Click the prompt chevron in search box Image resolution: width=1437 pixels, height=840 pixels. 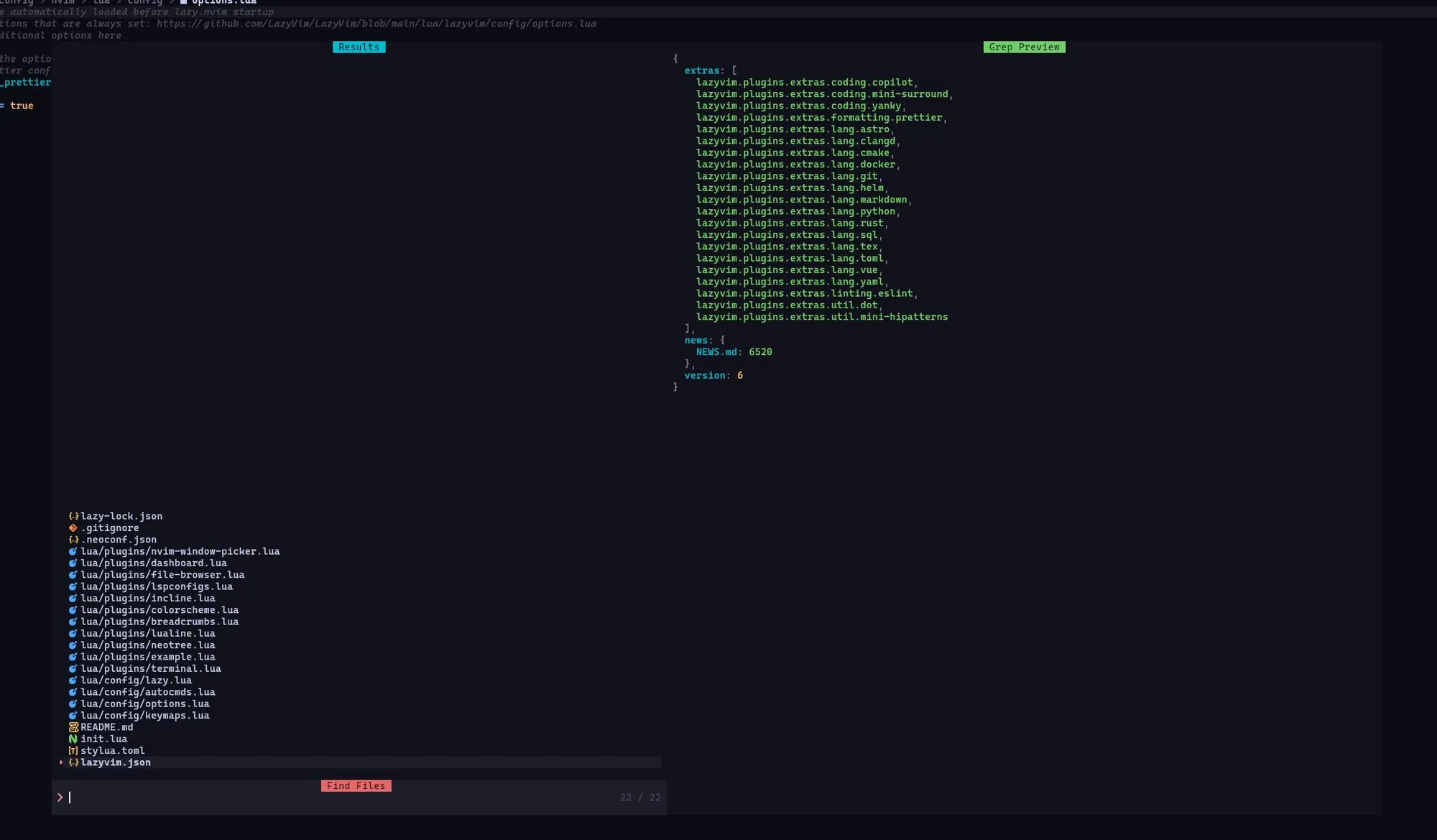coord(60,797)
